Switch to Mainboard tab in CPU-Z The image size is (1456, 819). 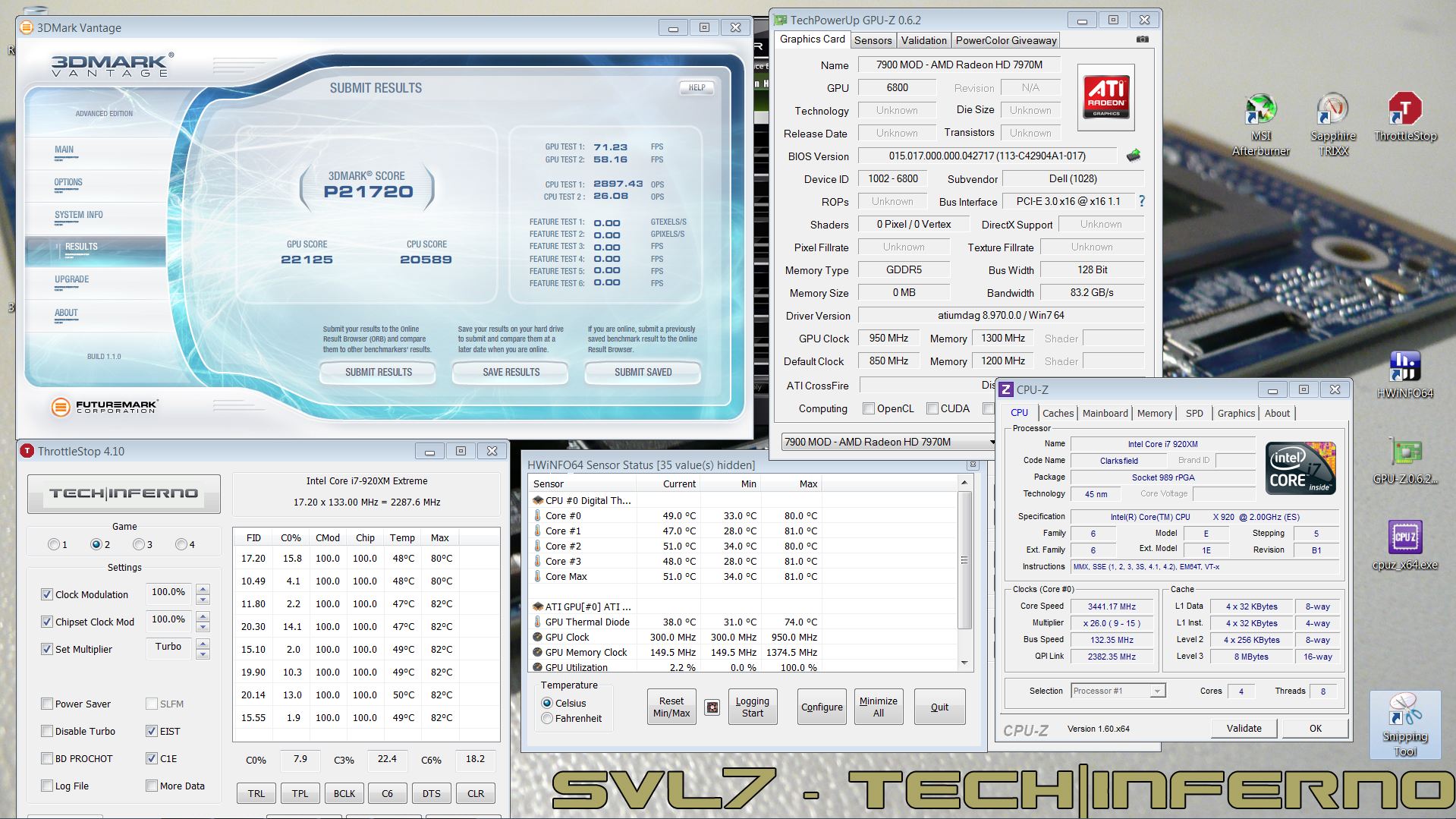click(x=1105, y=413)
